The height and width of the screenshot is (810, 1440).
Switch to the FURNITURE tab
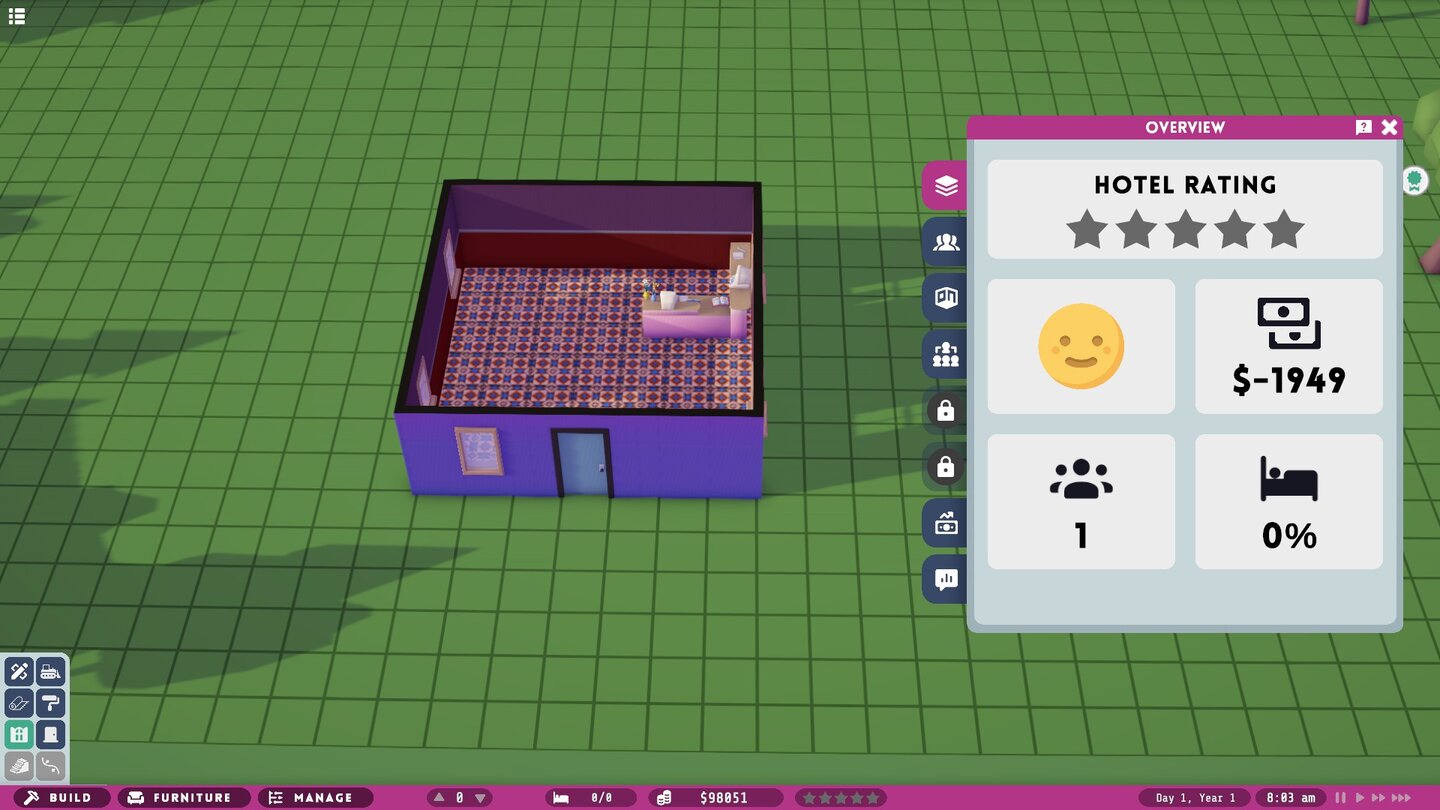tap(183, 797)
